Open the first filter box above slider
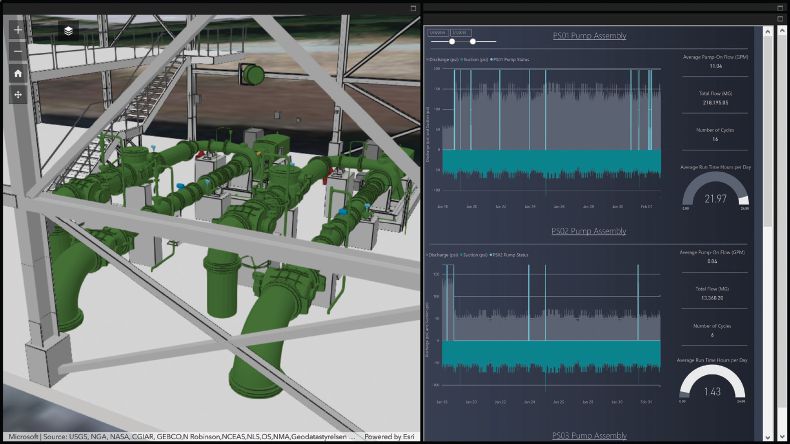790x444 pixels. (437, 33)
